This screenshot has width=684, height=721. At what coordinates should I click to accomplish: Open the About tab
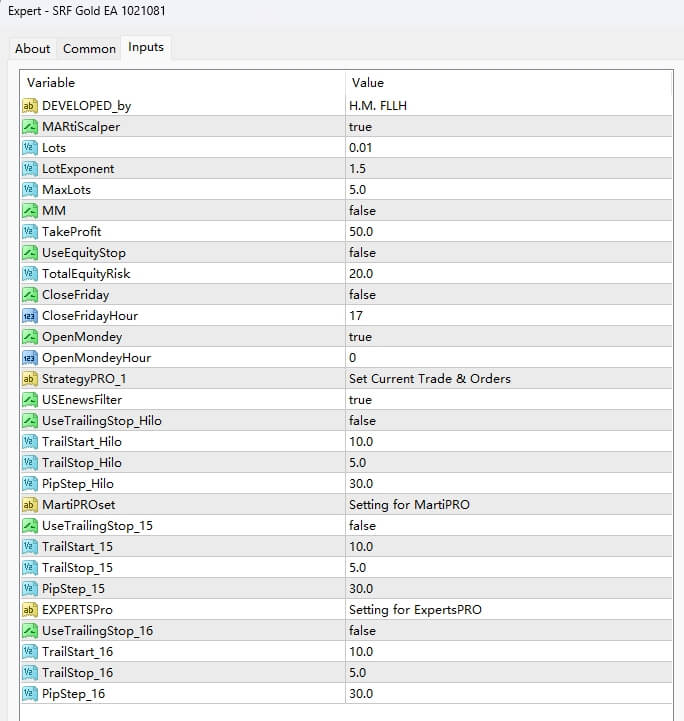tap(33, 48)
